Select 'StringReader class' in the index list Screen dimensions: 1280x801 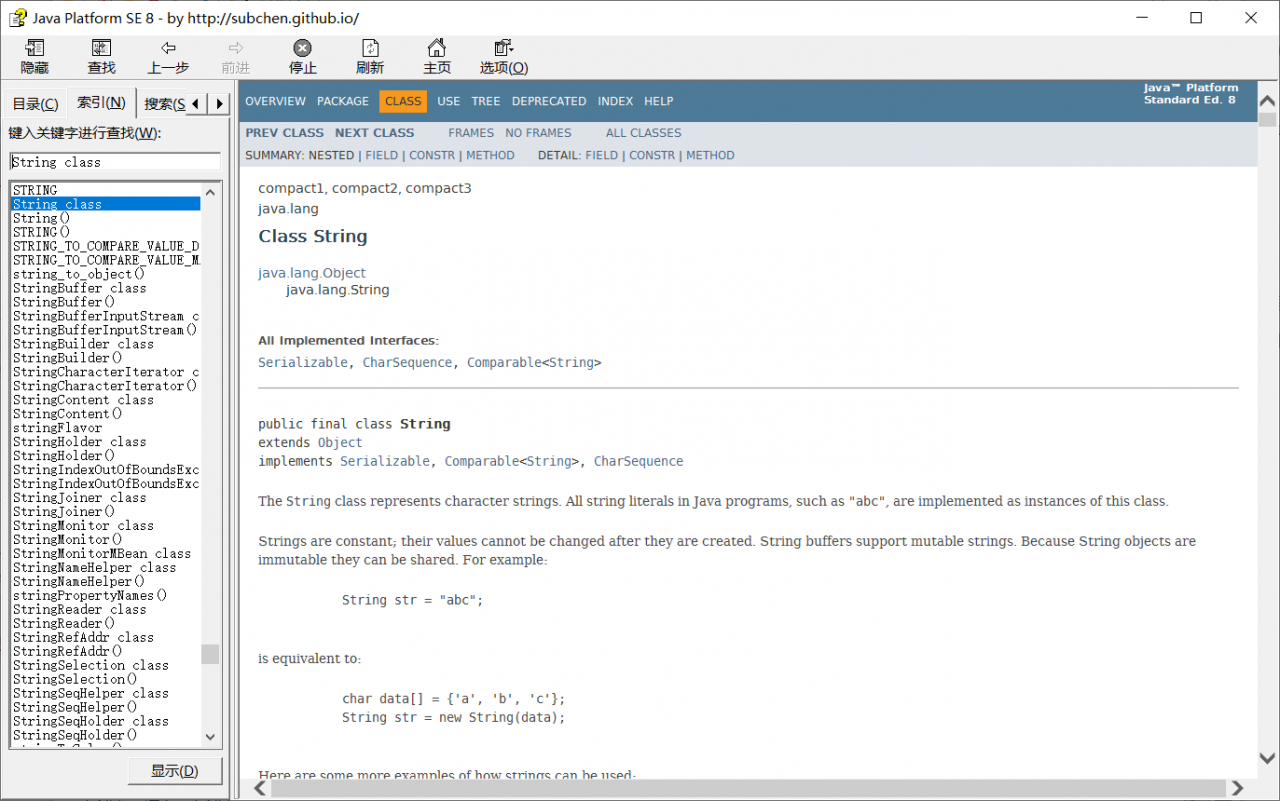click(80, 610)
